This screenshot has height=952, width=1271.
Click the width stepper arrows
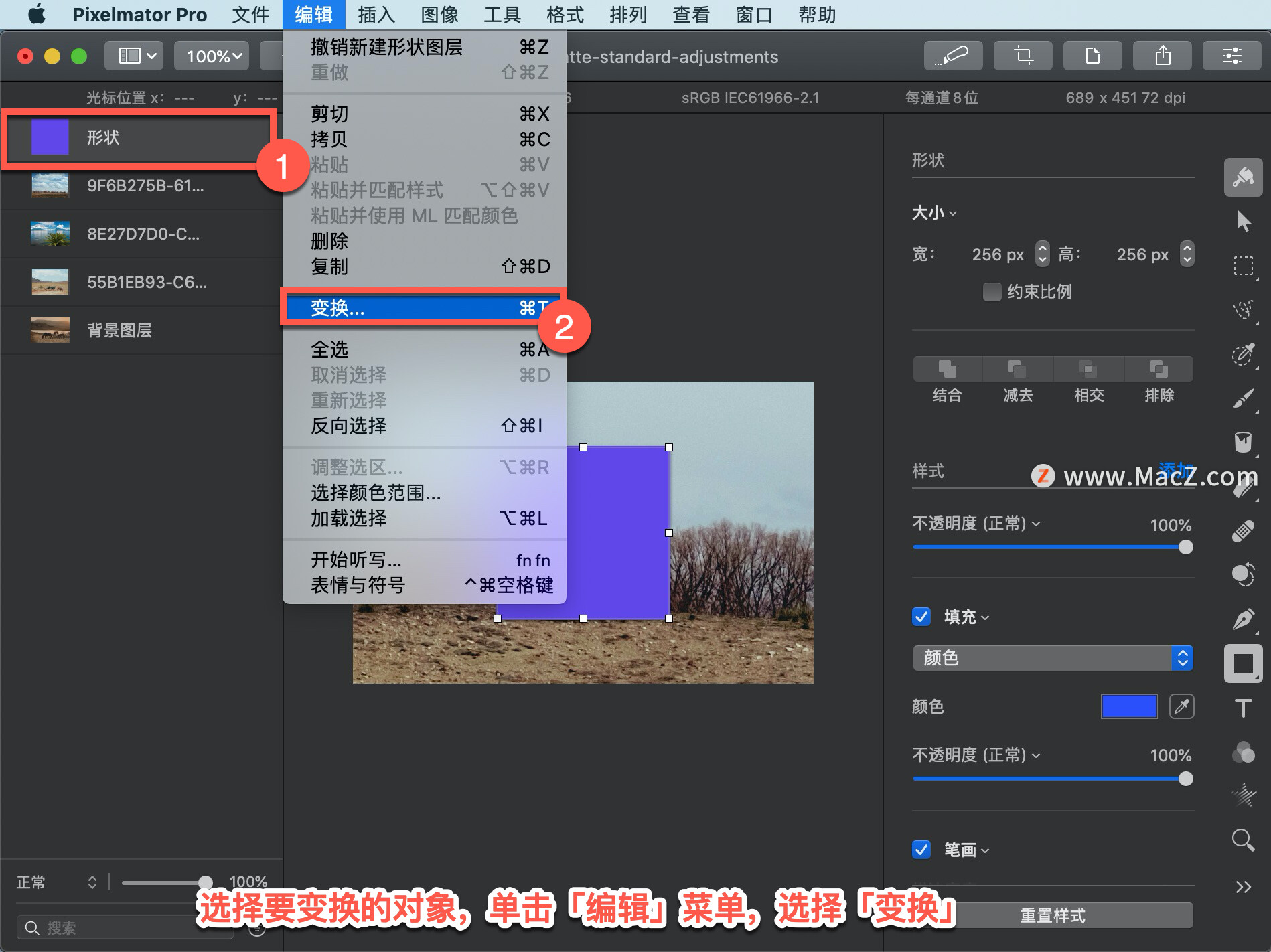pyautogui.click(x=1042, y=254)
